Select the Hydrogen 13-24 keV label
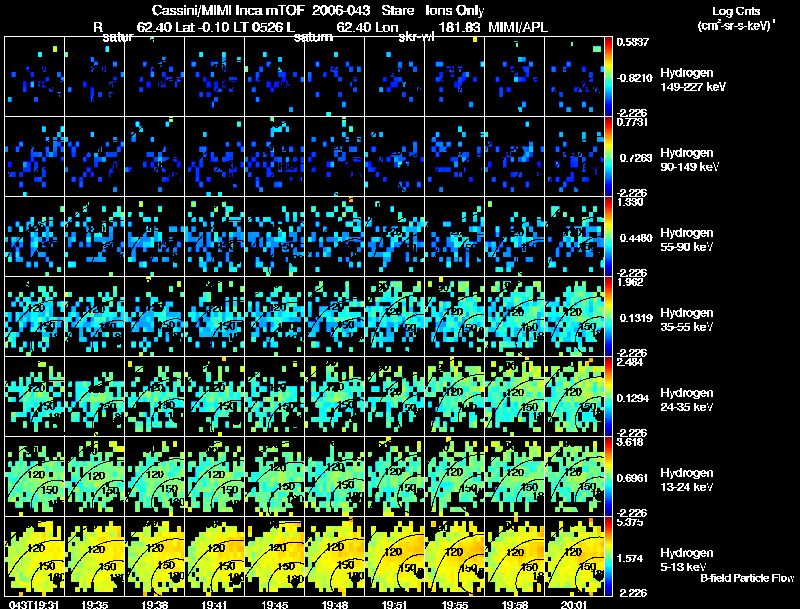800x609 pixels. (x=687, y=480)
